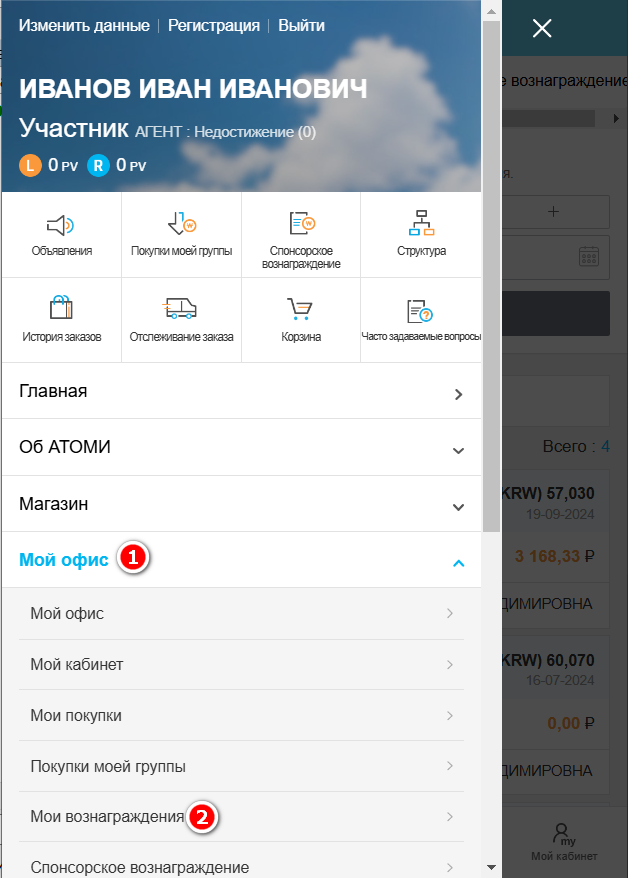Select Мои покупки submenu item

(x=240, y=716)
